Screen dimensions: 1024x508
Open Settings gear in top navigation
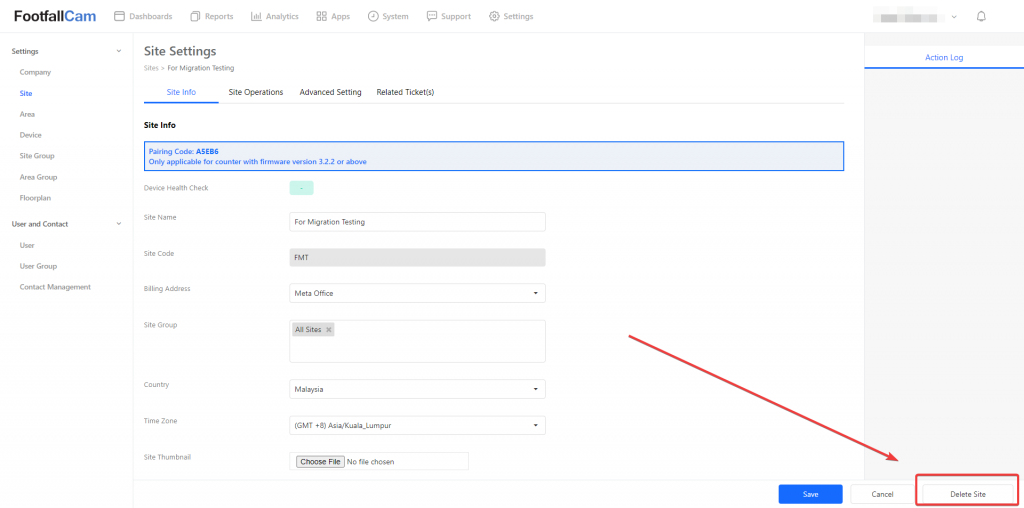pyautogui.click(x=510, y=16)
